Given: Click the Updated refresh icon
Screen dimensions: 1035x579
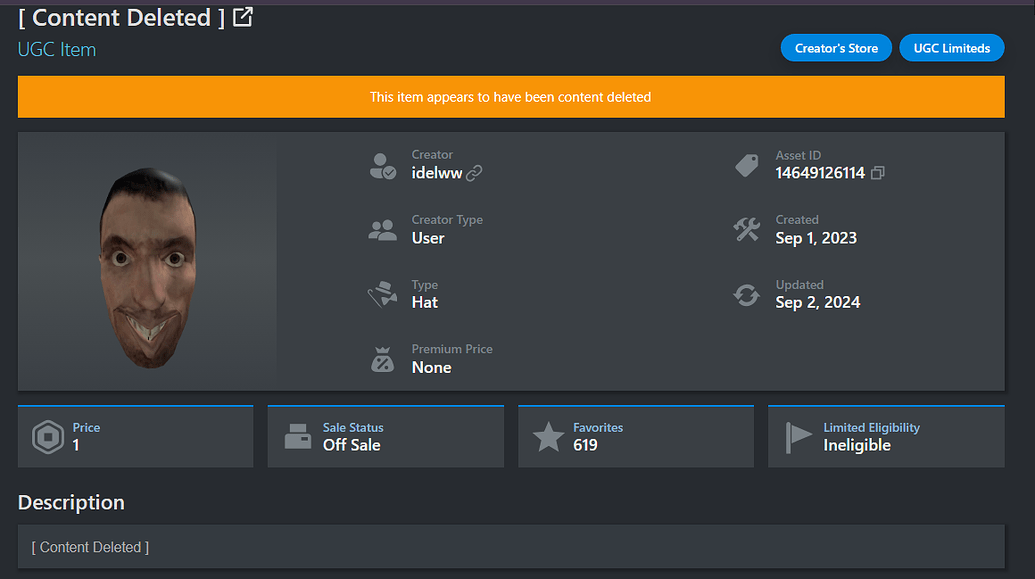Looking at the screenshot, I should click(x=747, y=295).
